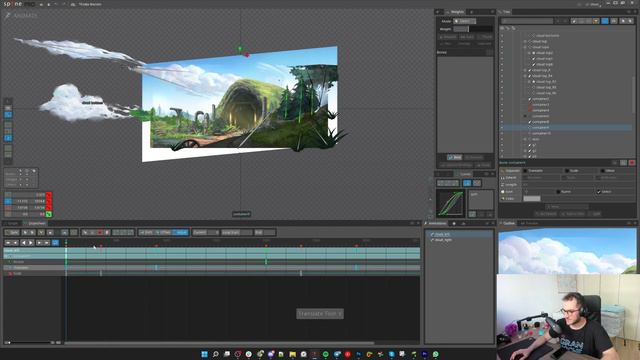This screenshot has height=360, width=640.
Task: Click the timeline horizontal scrollbar
Action: click(220, 343)
